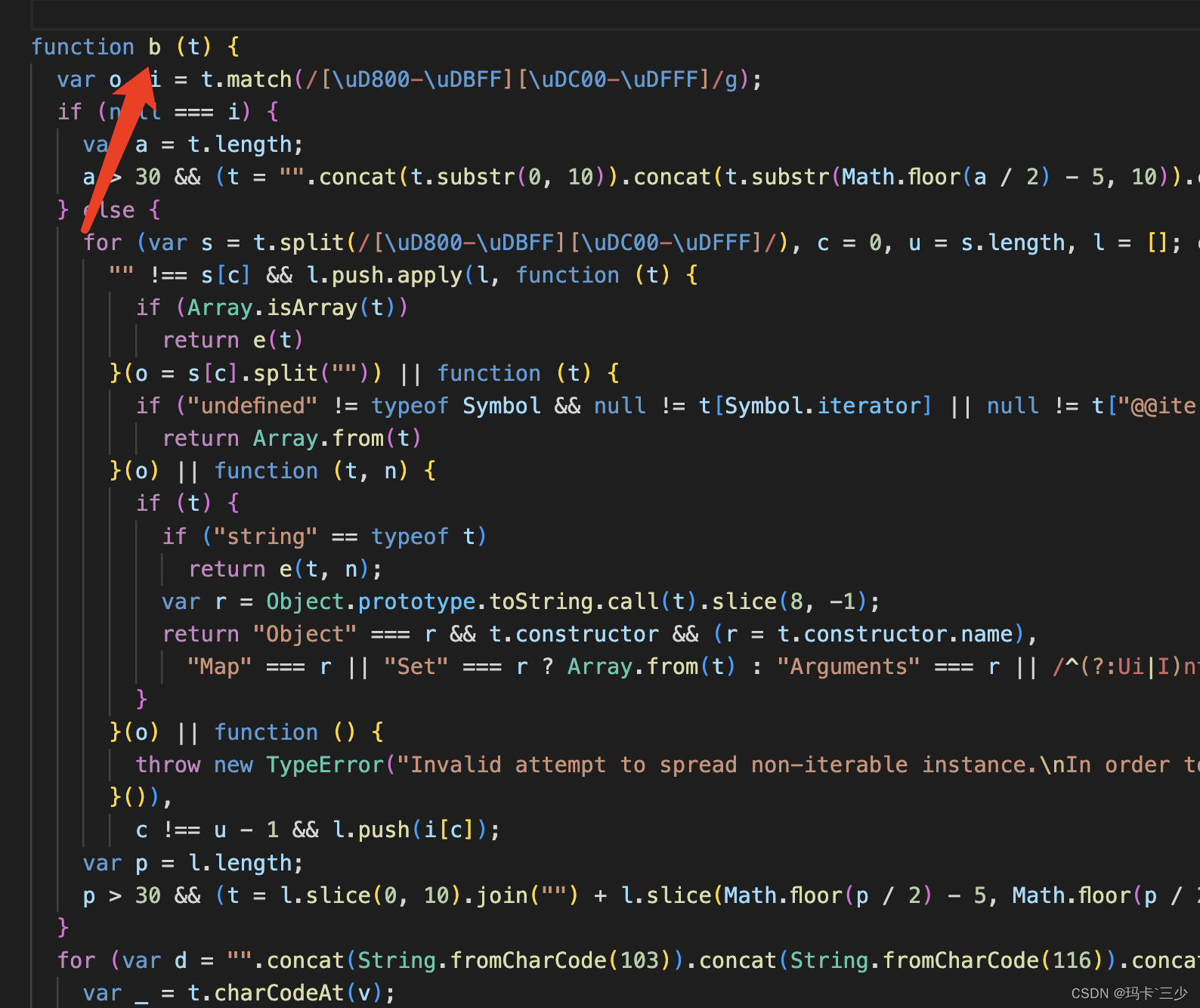Click 'u = s.length,' assignment

click(x=992, y=243)
